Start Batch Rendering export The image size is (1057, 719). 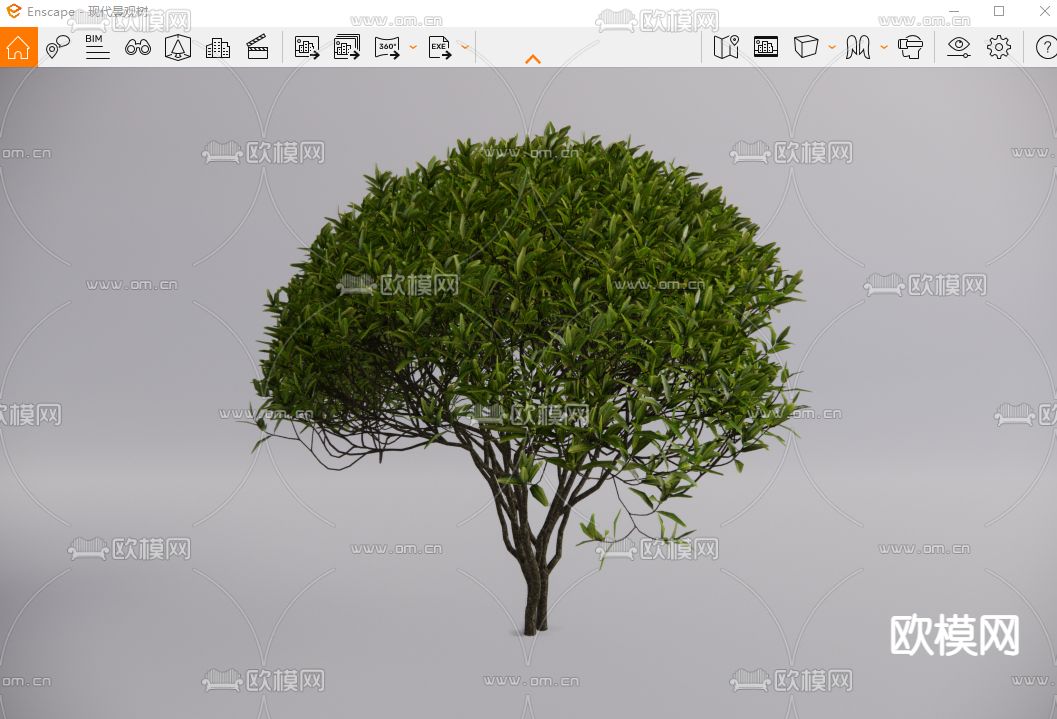[347, 47]
